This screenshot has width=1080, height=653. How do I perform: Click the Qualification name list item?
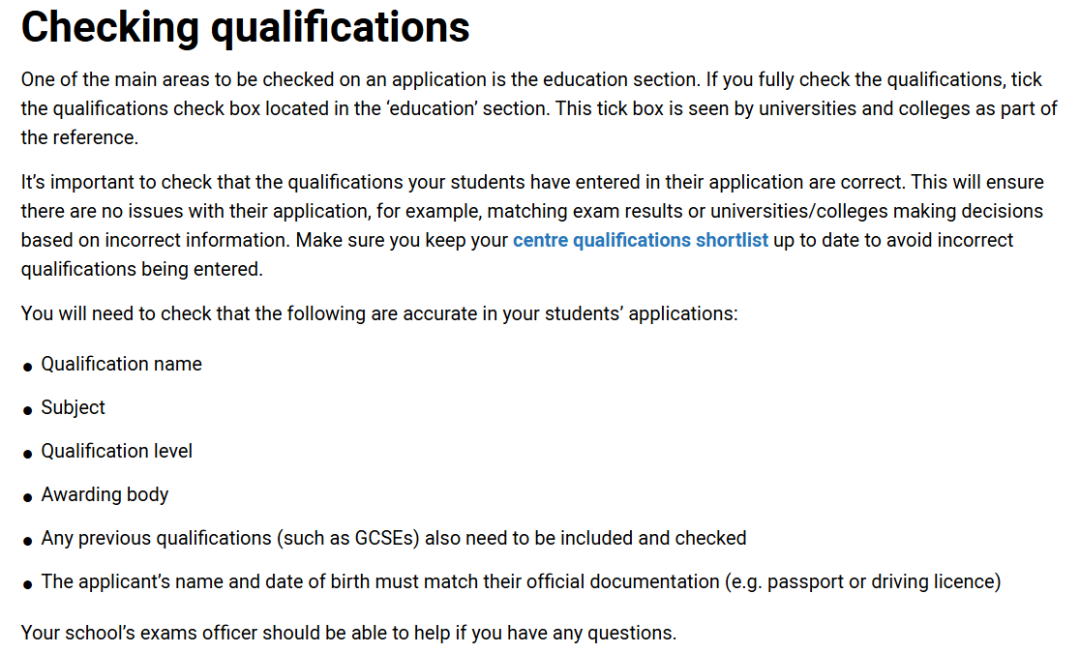point(121,364)
